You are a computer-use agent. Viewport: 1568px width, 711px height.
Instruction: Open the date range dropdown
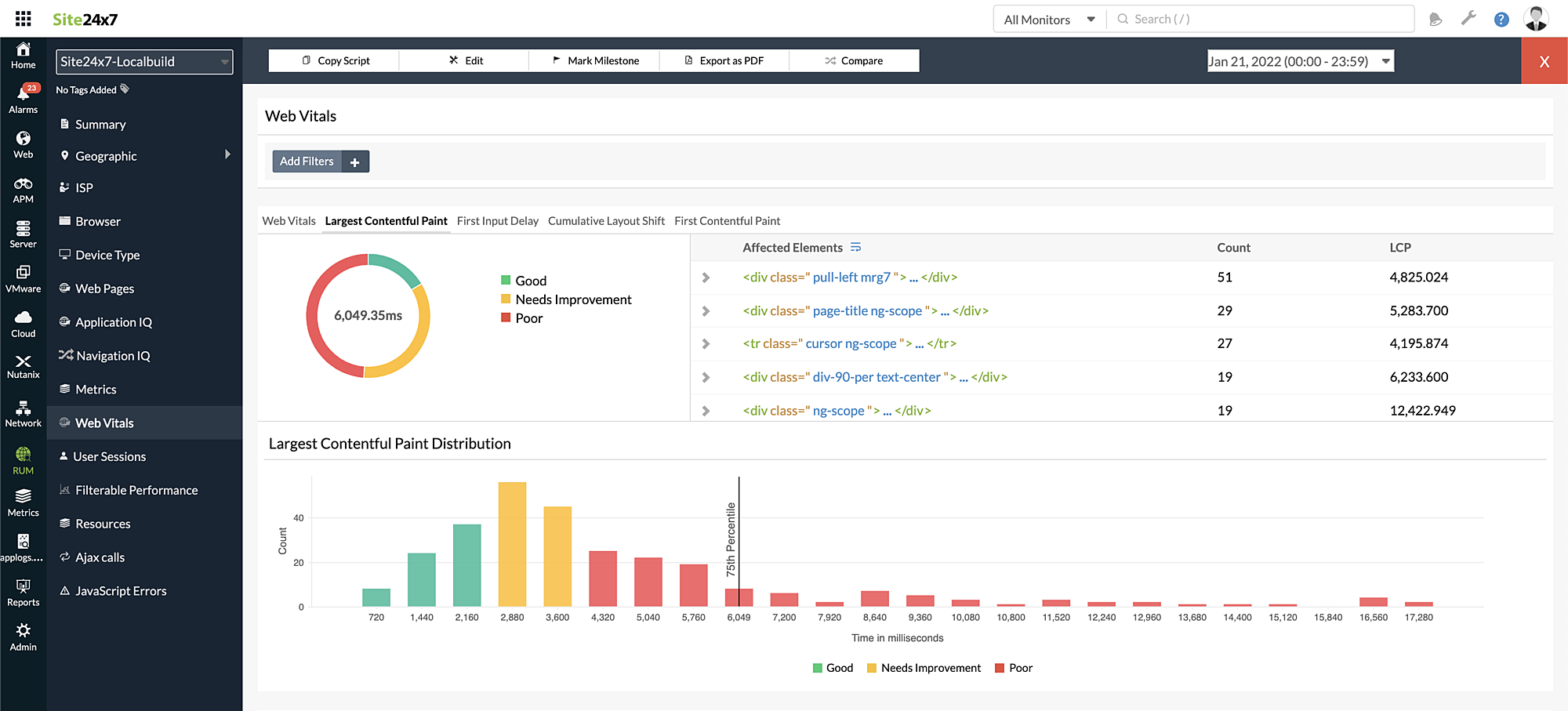click(1300, 61)
